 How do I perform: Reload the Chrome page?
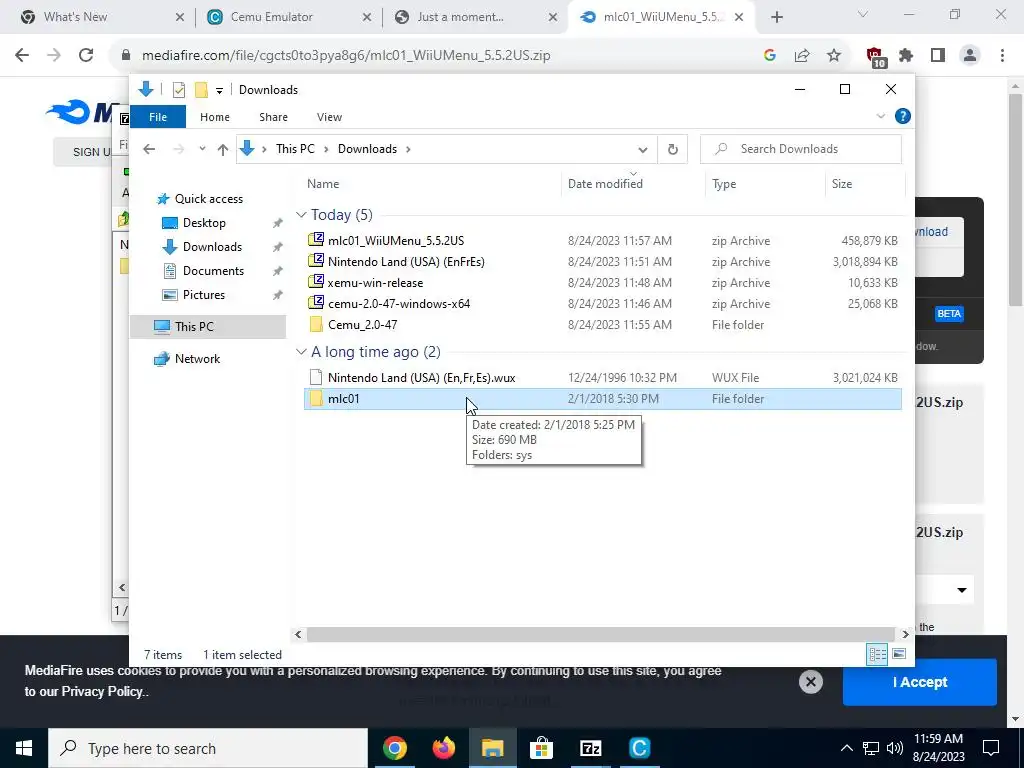point(86,55)
